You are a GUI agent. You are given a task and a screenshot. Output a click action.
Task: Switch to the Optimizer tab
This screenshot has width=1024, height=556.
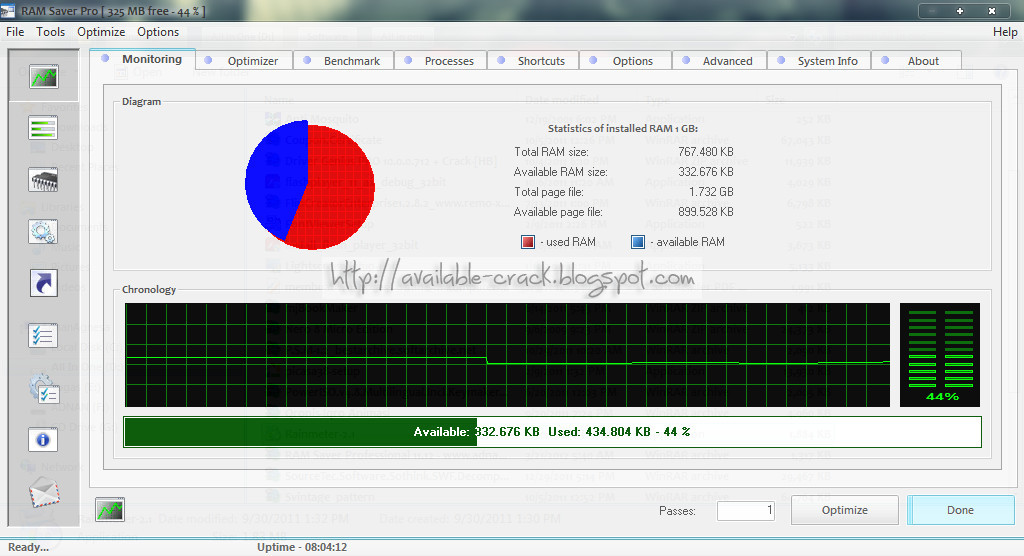244,61
